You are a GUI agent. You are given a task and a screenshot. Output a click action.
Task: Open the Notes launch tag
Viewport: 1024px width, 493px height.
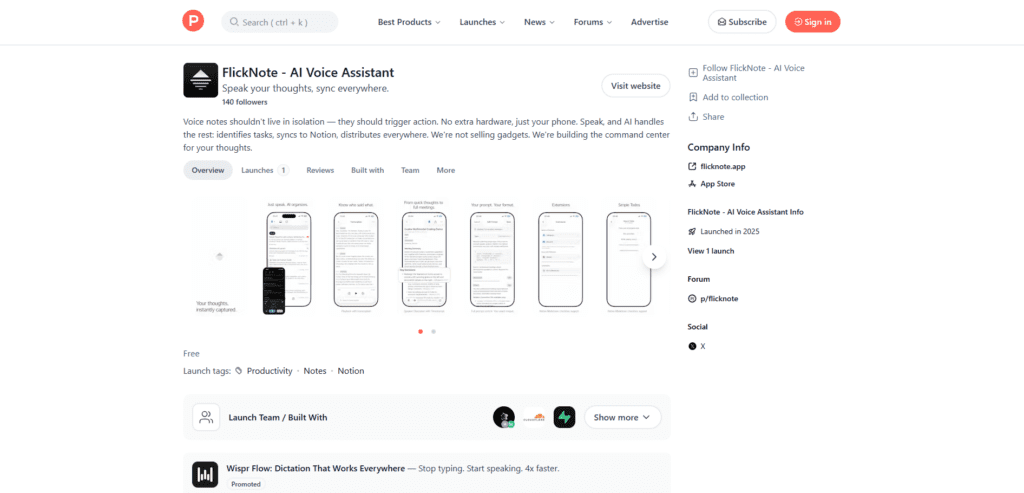tap(315, 371)
